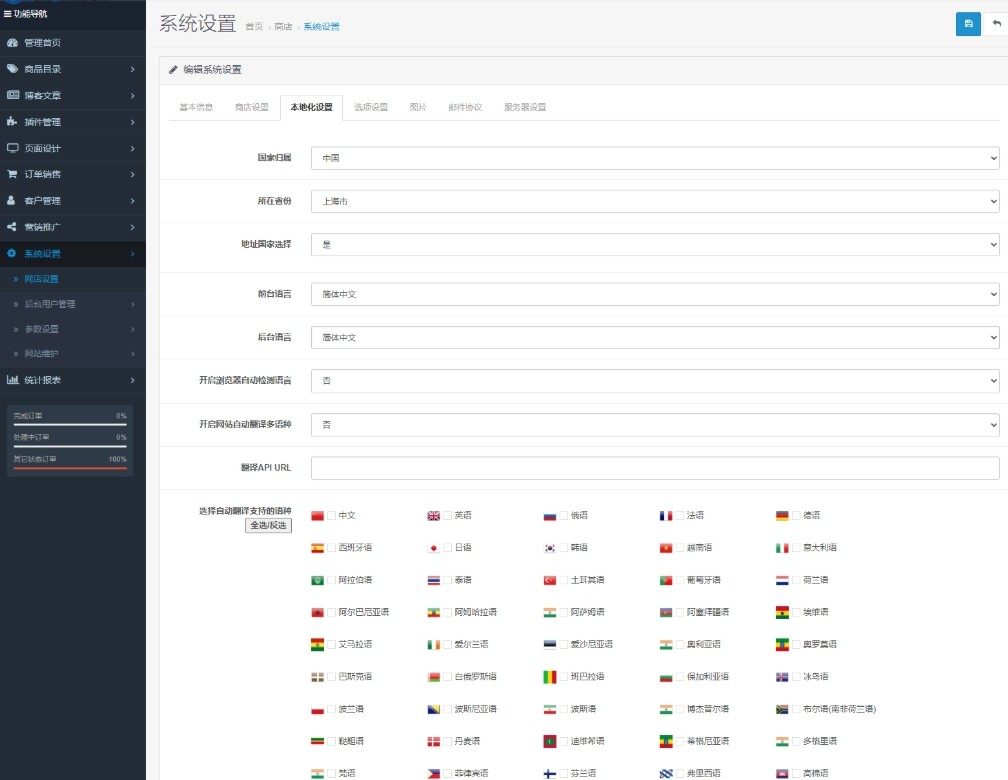Click the back arrow icon at top right
Image resolution: width=1008 pixels, height=780 pixels.
coord(996,24)
